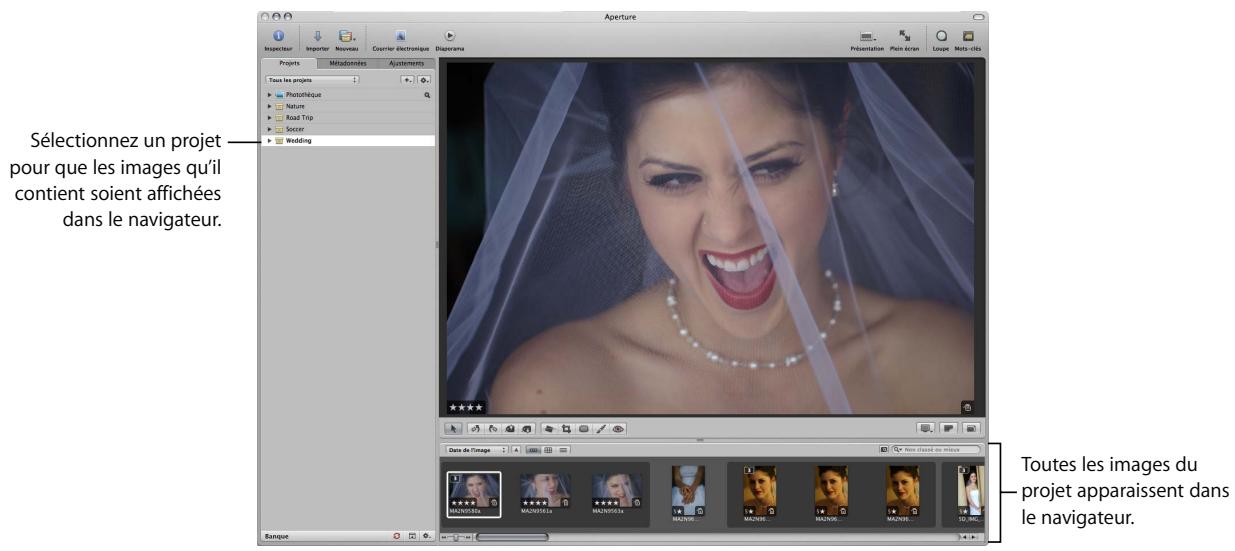Open the Date de l'image sort menu
The height and width of the screenshot is (551, 1235).
click(476, 451)
